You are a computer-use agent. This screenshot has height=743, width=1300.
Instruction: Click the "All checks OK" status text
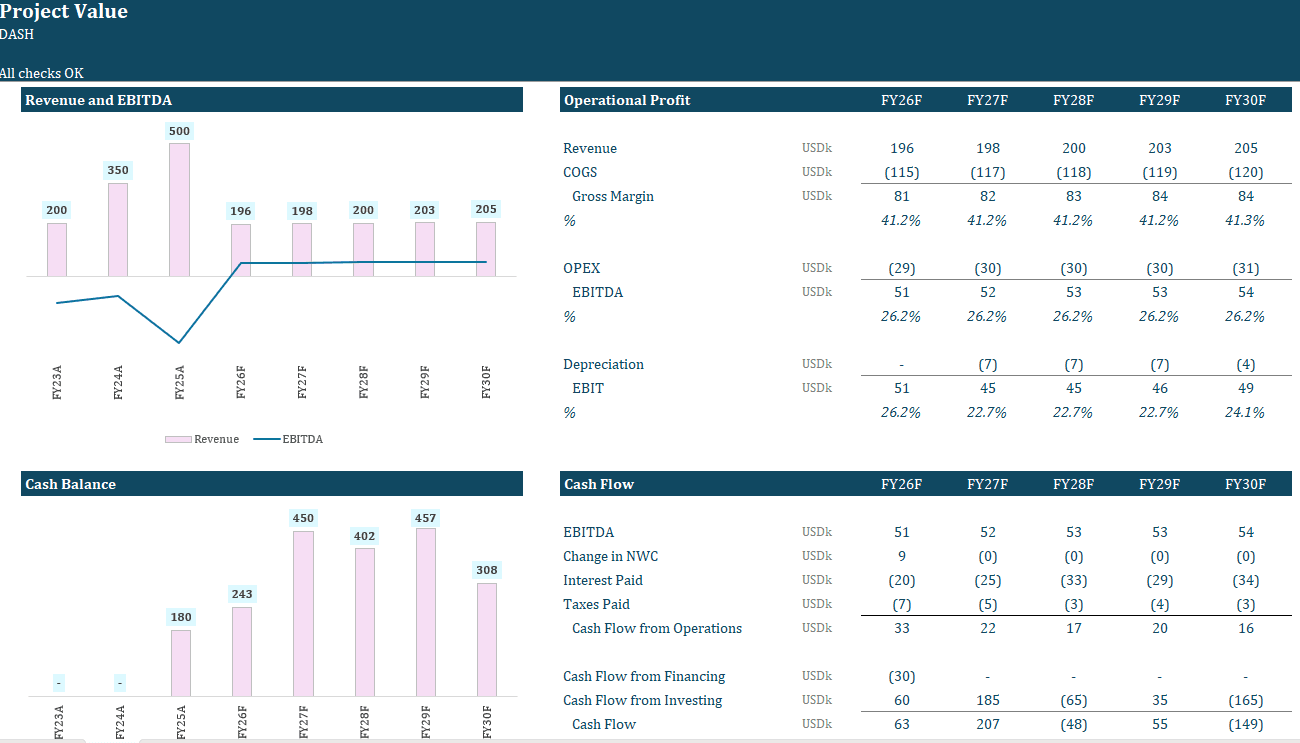click(x=42, y=73)
